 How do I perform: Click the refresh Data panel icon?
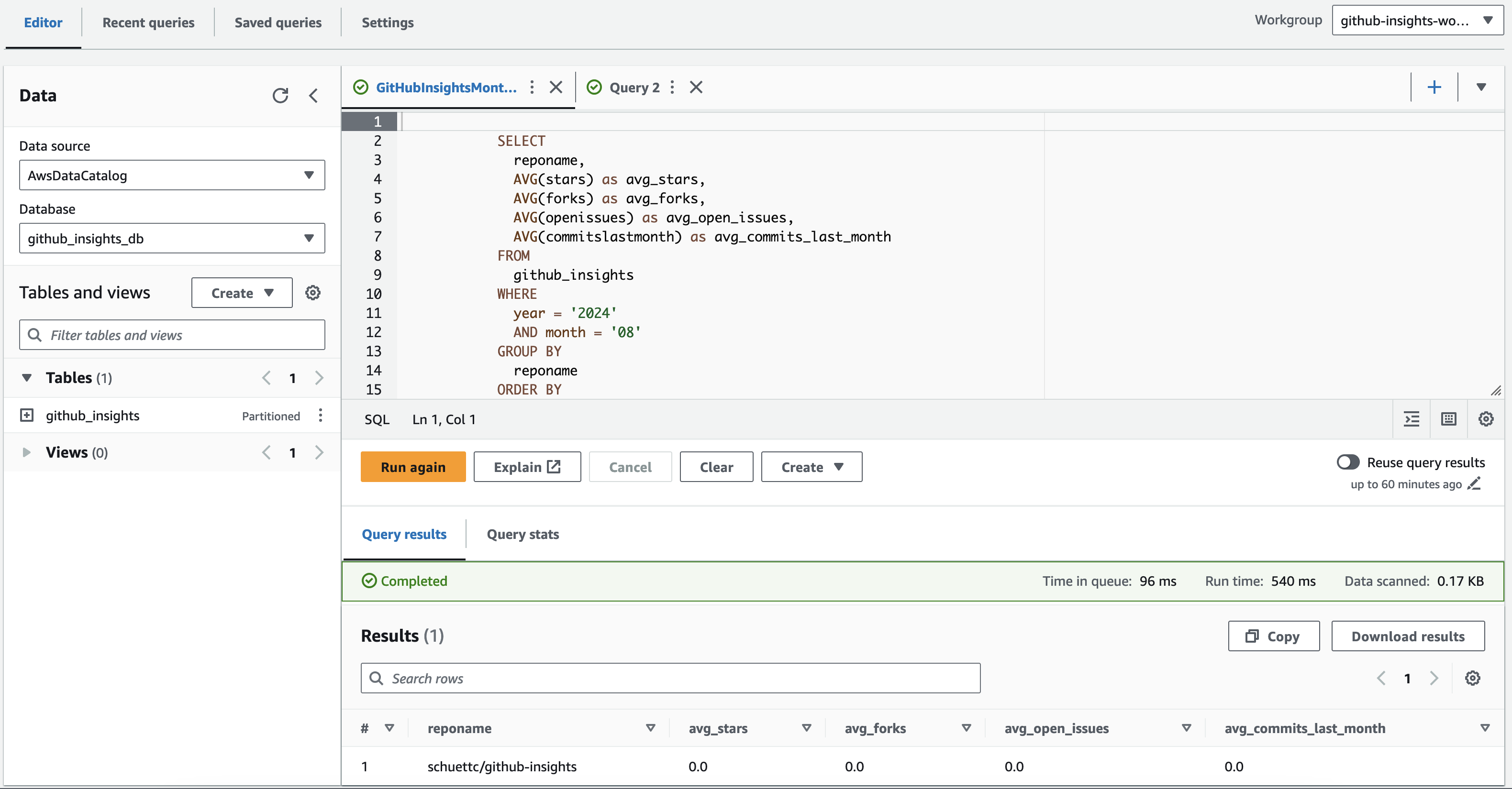280,95
